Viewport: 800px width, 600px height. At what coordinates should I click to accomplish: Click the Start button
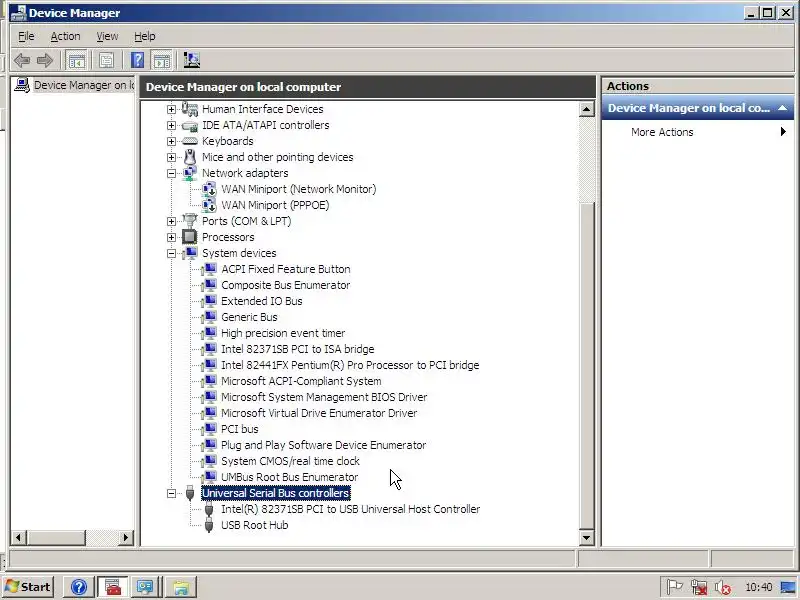[x=29, y=587]
